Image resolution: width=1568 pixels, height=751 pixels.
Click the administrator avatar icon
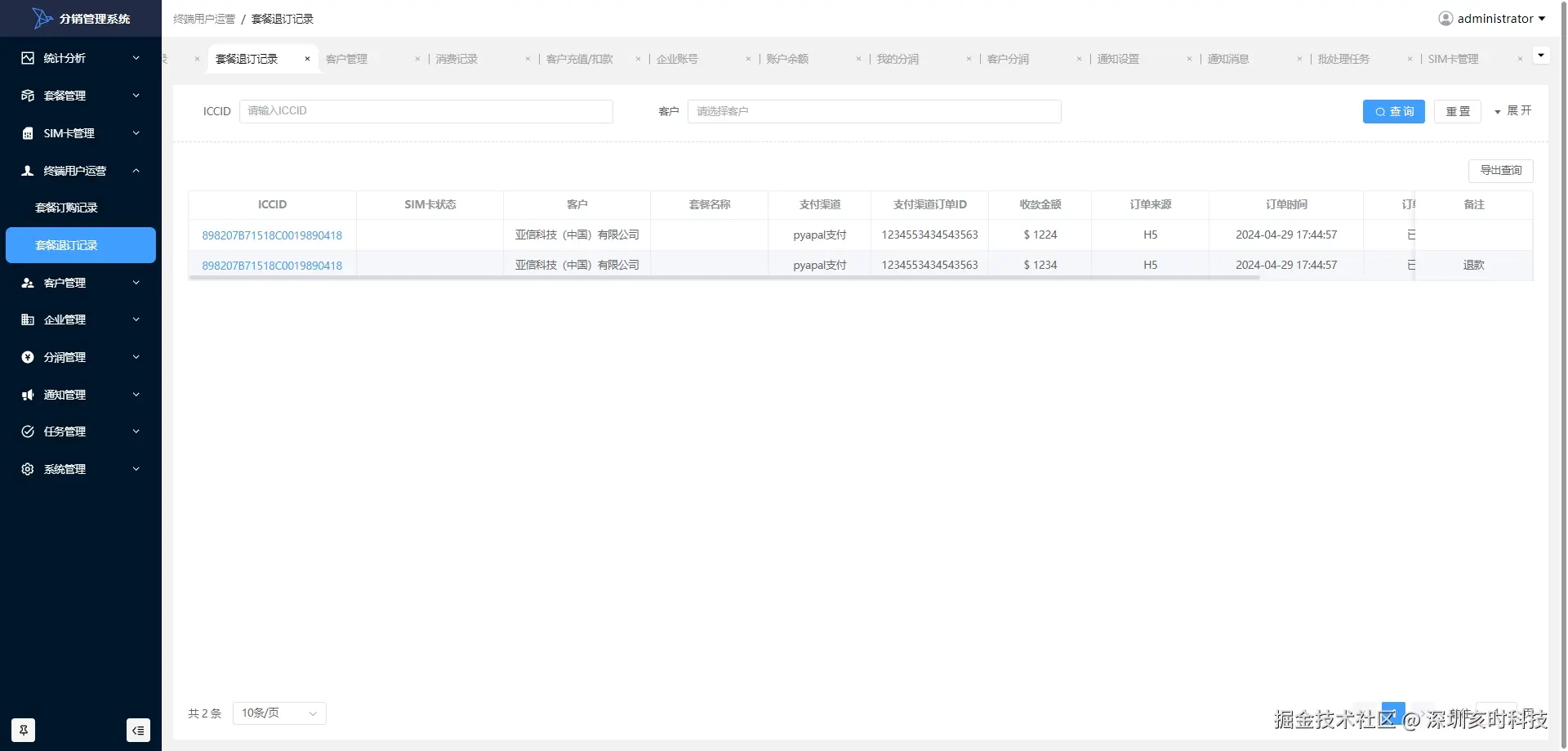coord(1445,18)
